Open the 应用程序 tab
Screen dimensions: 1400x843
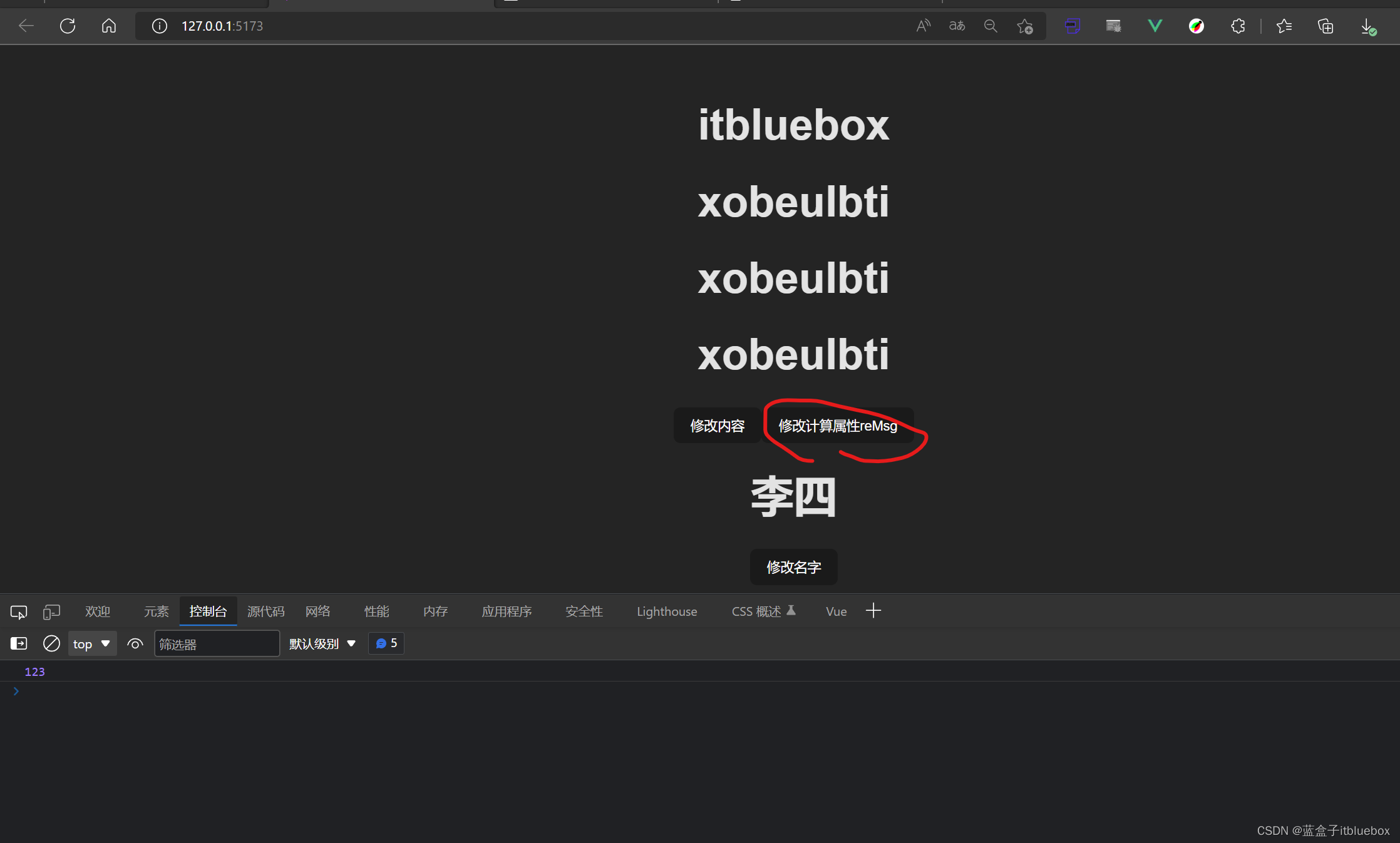pos(507,611)
